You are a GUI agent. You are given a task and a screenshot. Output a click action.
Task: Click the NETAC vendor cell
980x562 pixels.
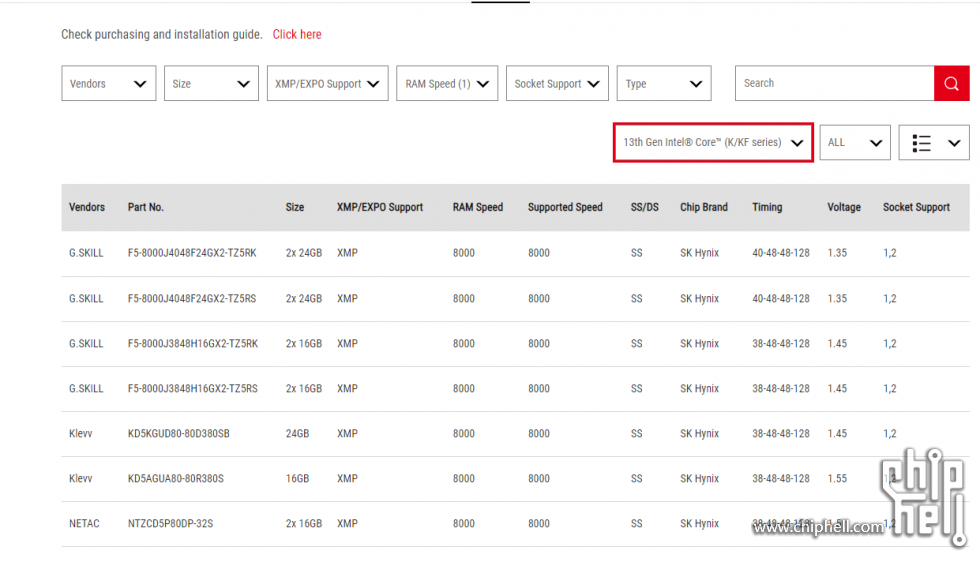[84, 523]
